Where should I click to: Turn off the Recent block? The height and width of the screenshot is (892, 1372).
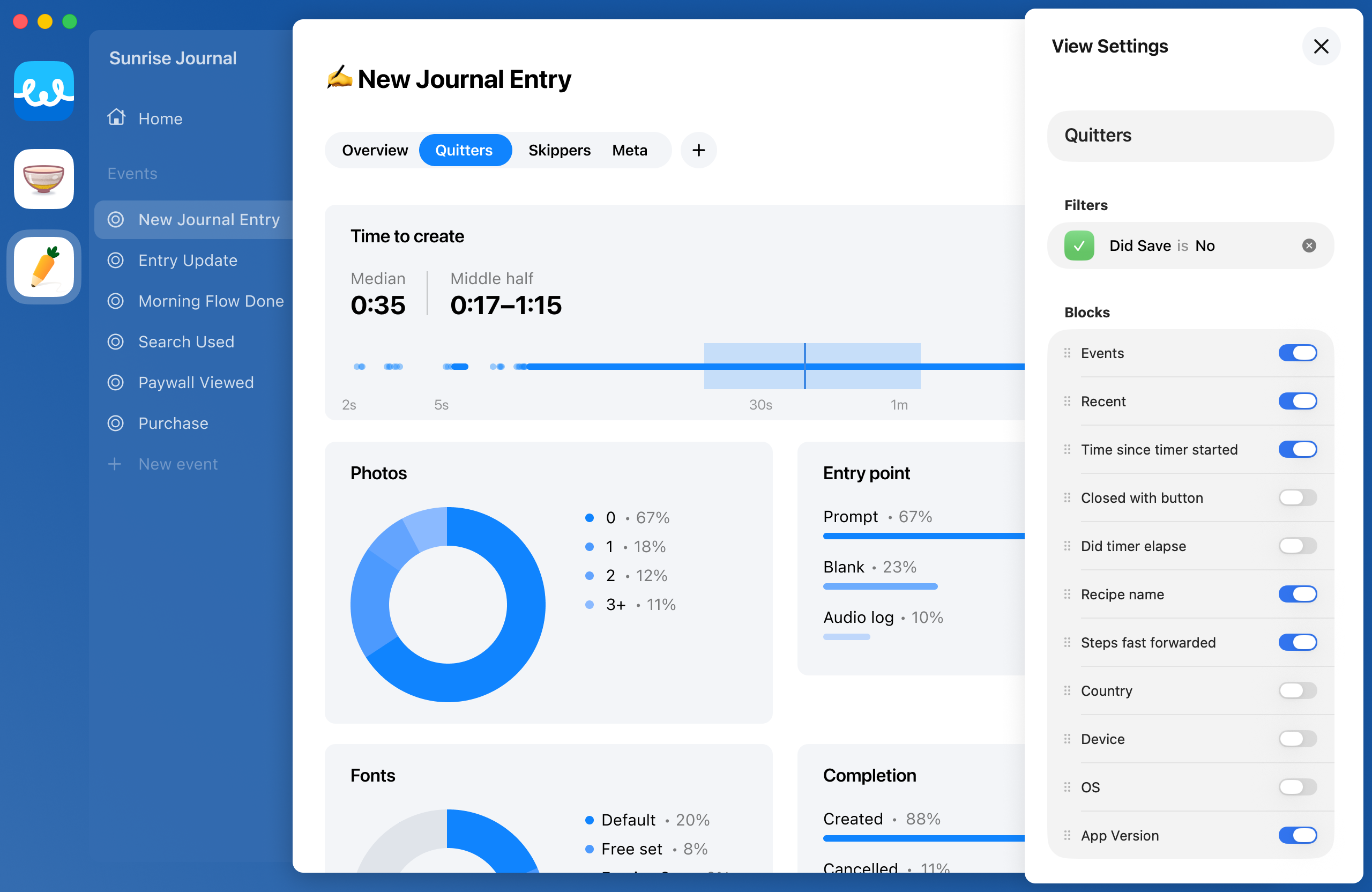(x=1297, y=402)
